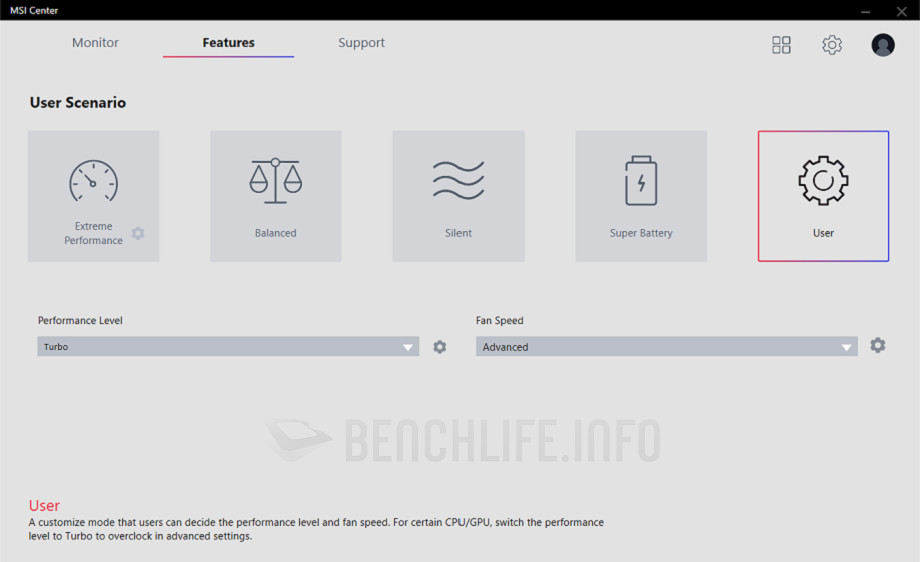Select the Super Battery scenario
The height and width of the screenshot is (562, 920).
click(641, 196)
